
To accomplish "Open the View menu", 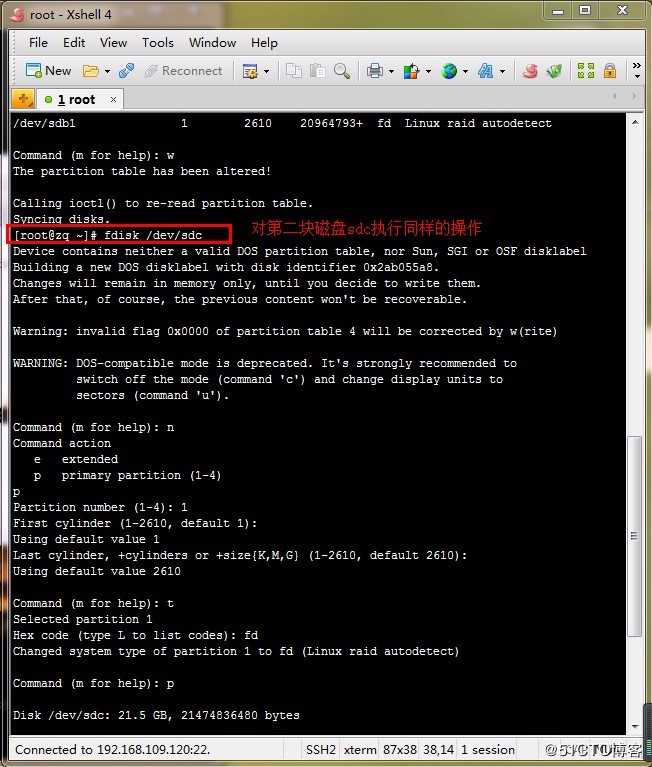I will point(113,43).
